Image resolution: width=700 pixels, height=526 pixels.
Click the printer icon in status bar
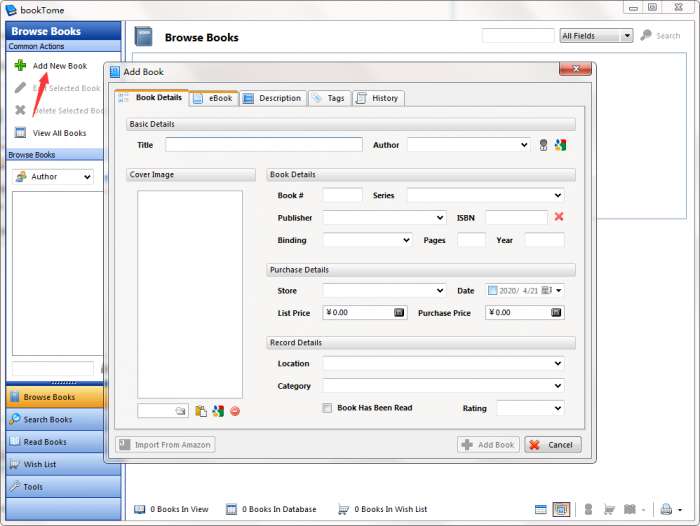666,509
